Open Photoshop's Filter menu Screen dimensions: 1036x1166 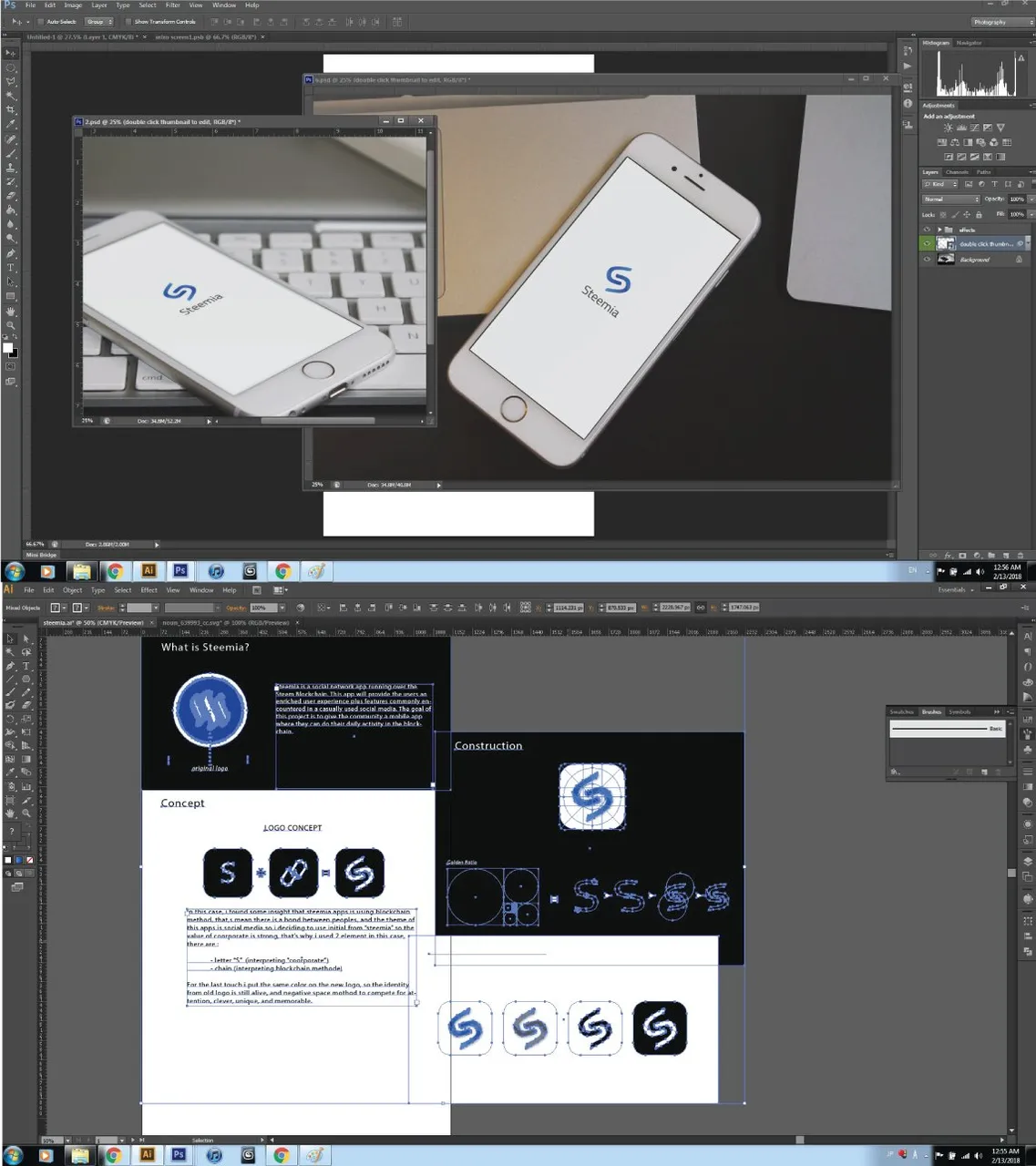172,5
